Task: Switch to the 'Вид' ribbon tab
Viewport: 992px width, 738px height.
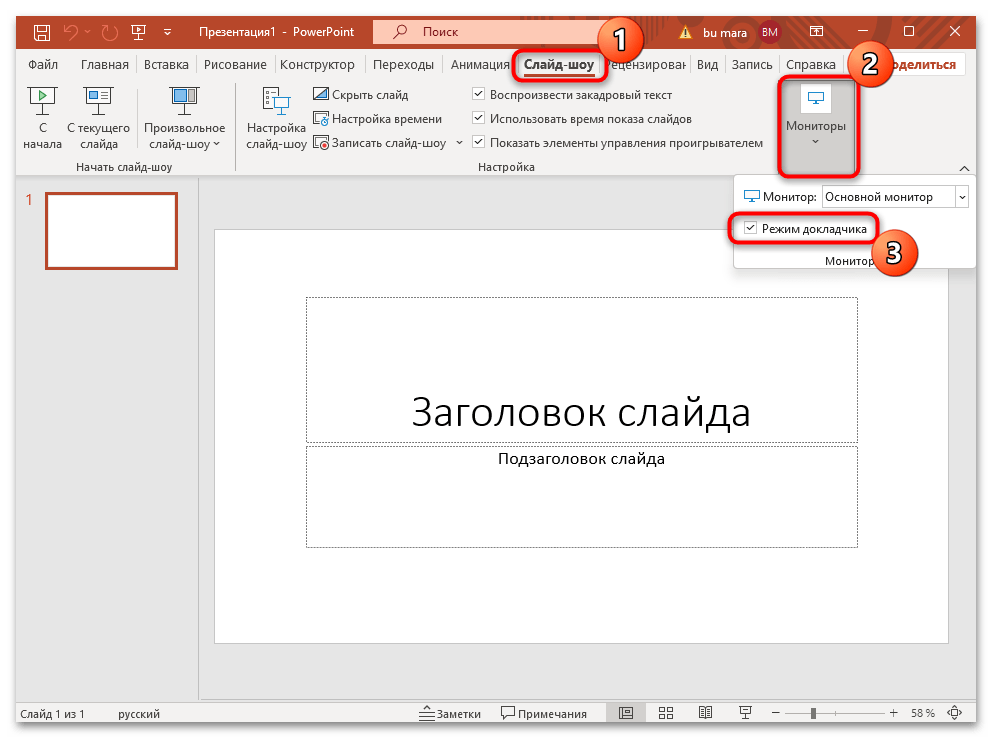Action: (x=707, y=64)
